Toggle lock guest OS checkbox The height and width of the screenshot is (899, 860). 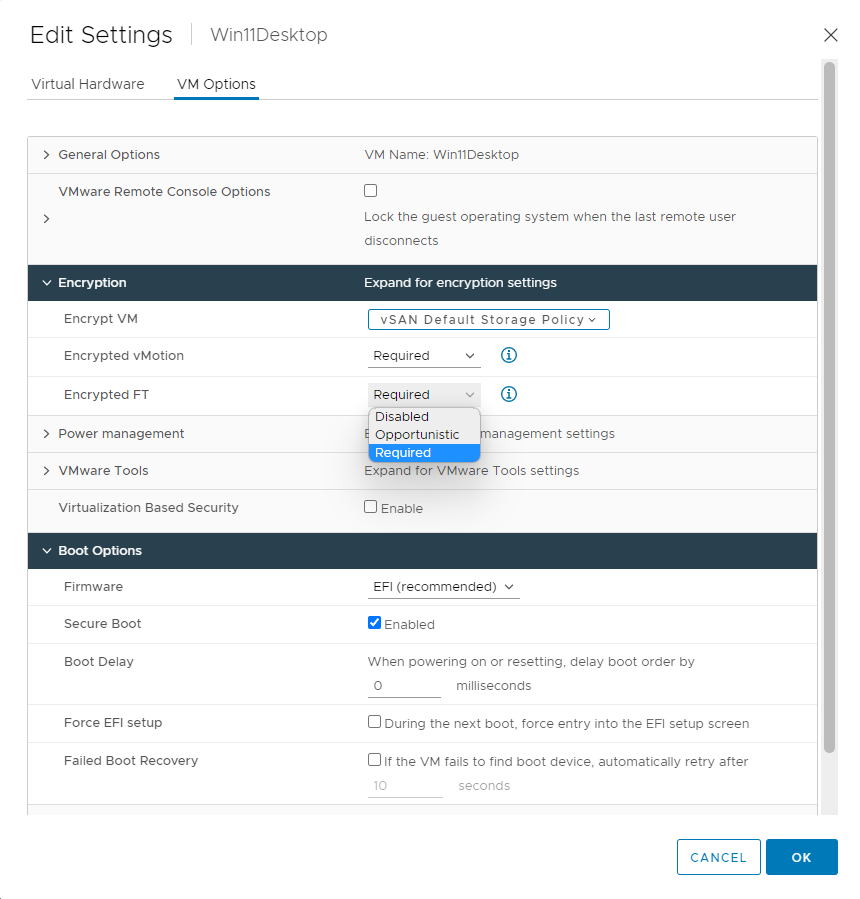click(x=371, y=190)
